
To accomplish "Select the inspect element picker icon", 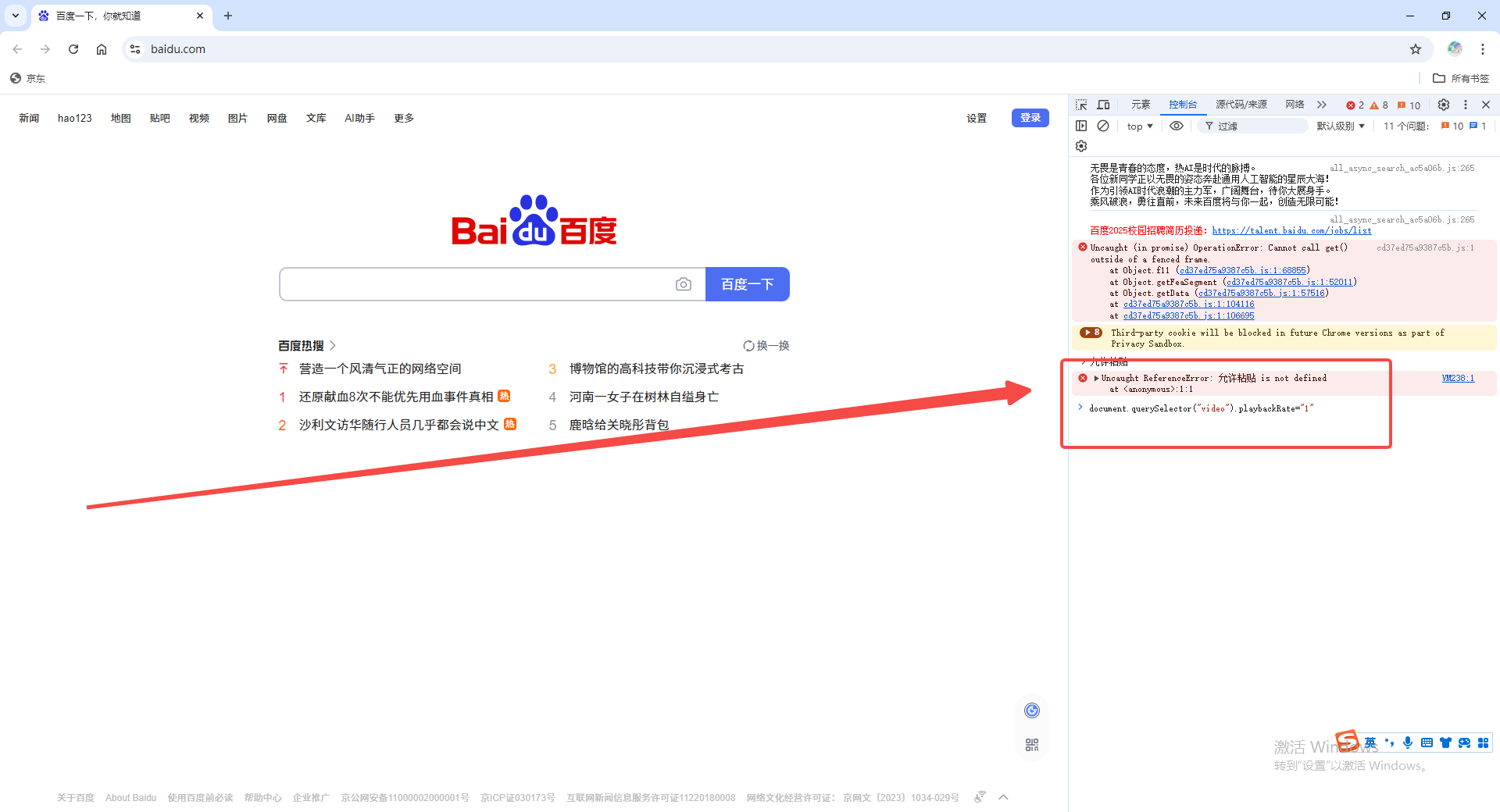I will click(x=1081, y=105).
